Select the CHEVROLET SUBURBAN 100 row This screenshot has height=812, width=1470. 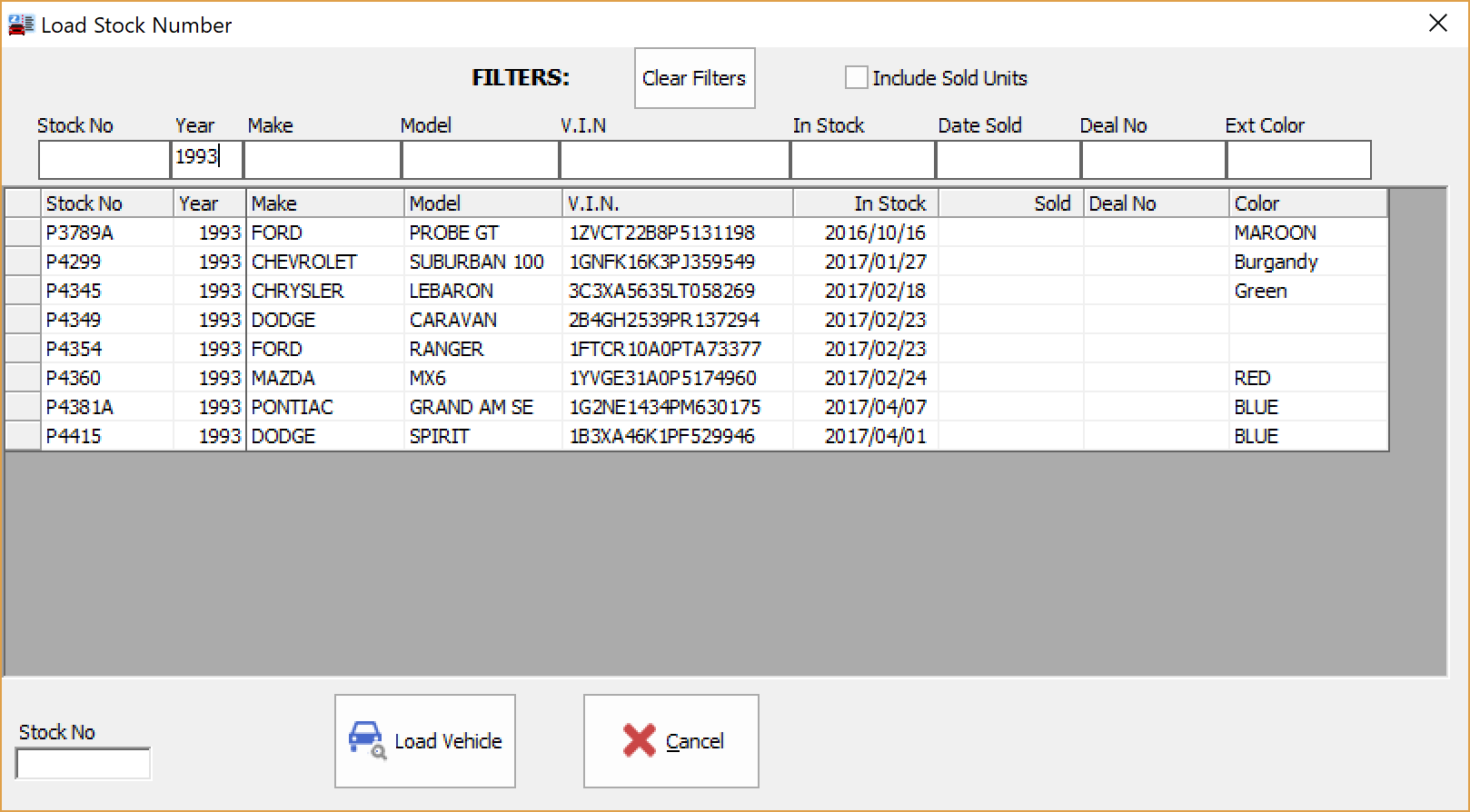(x=475, y=262)
